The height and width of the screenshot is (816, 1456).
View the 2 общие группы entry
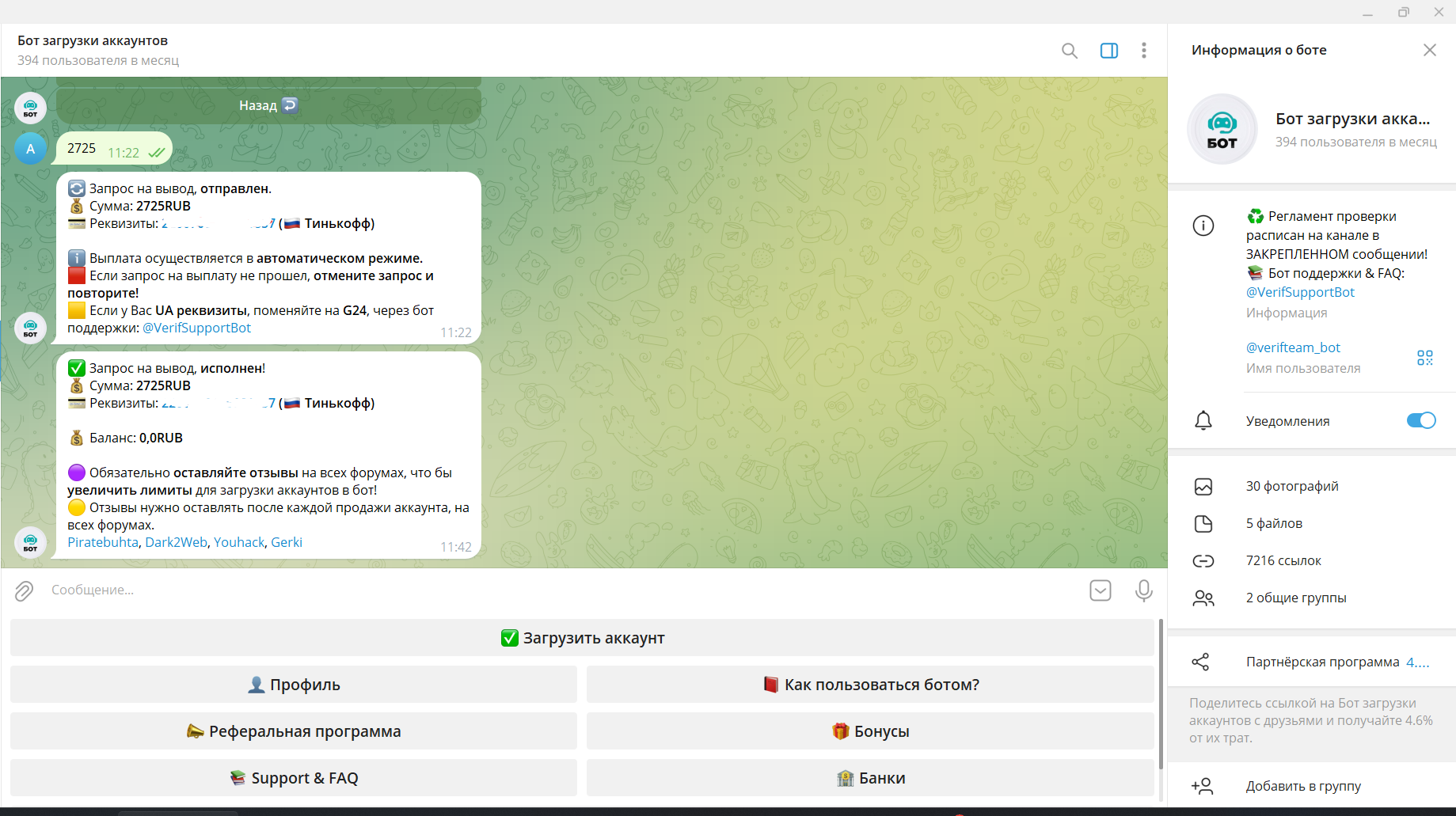[x=1296, y=598]
